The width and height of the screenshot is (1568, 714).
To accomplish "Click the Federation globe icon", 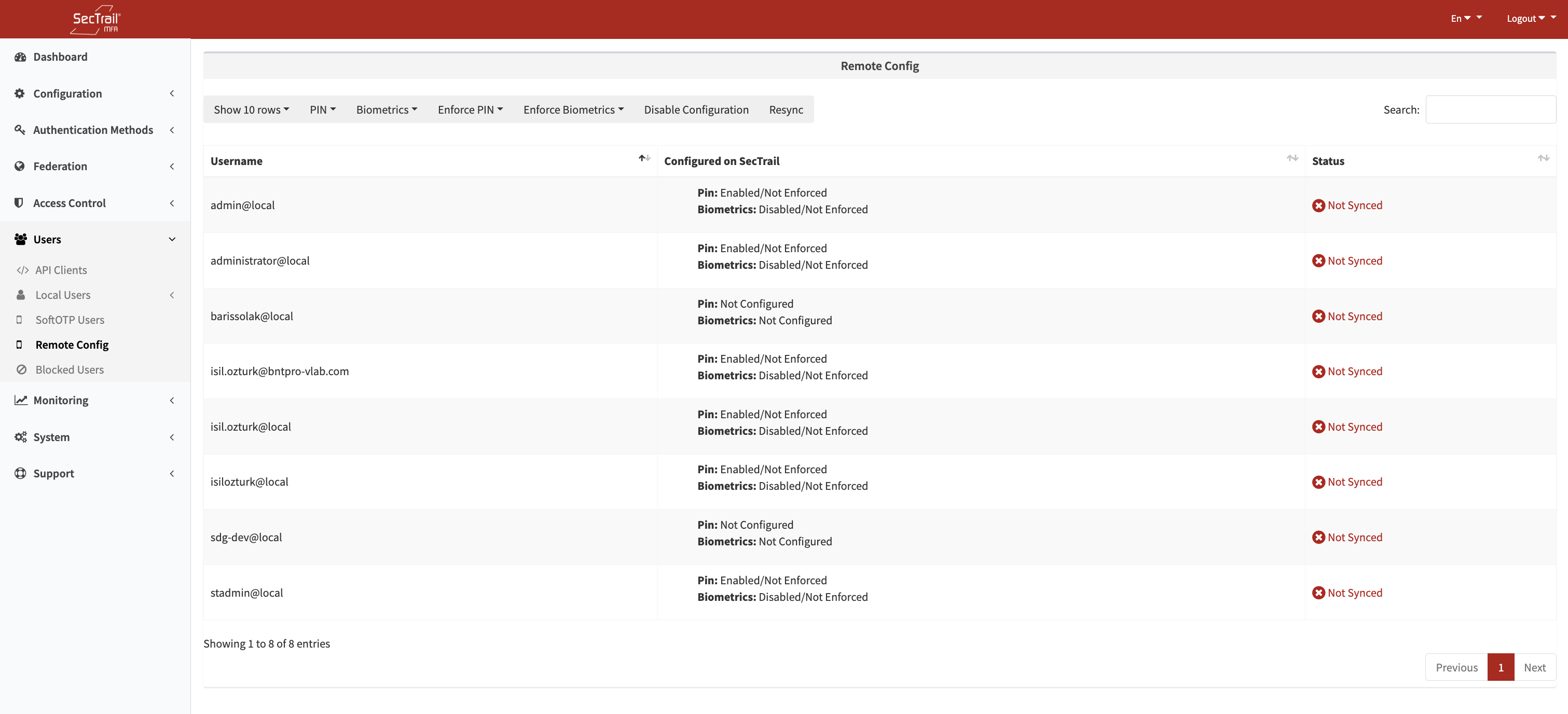I will click(x=20, y=166).
